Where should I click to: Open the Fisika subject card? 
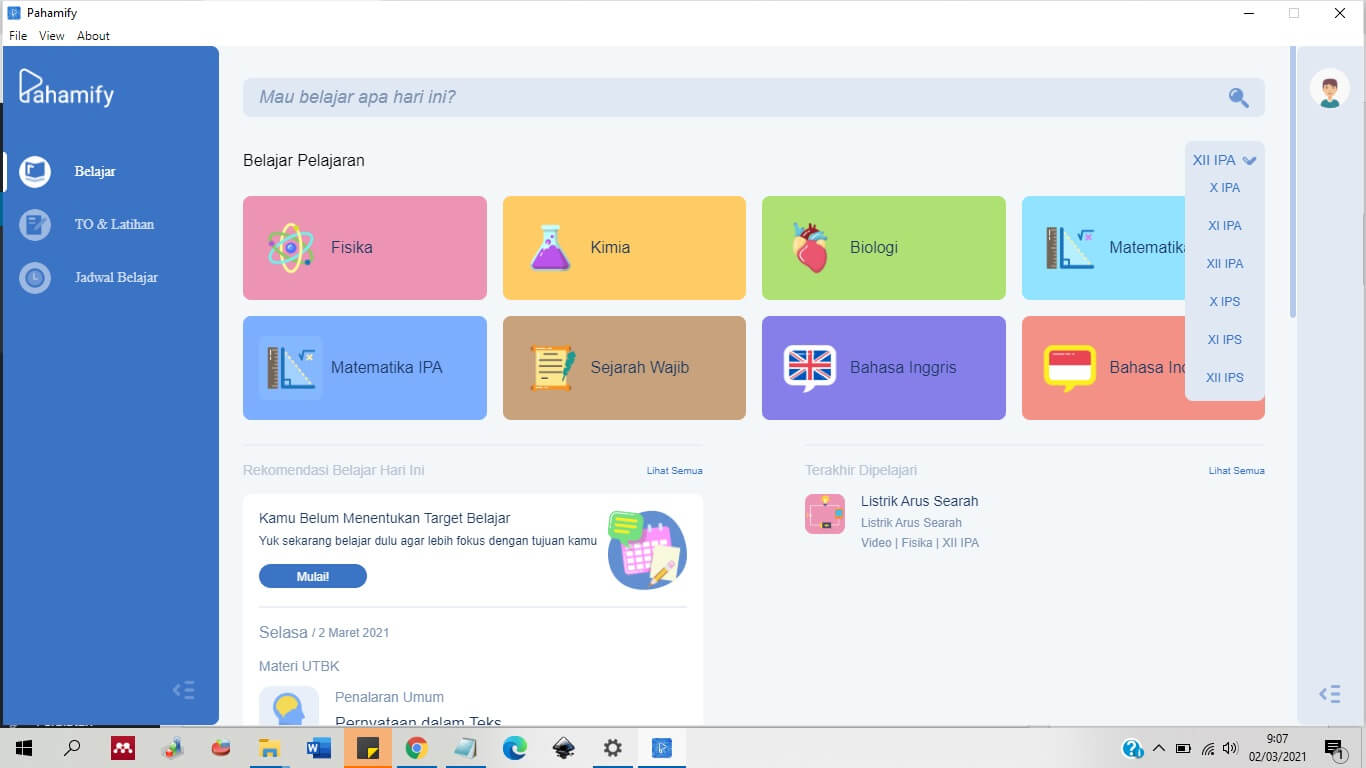tap(365, 248)
